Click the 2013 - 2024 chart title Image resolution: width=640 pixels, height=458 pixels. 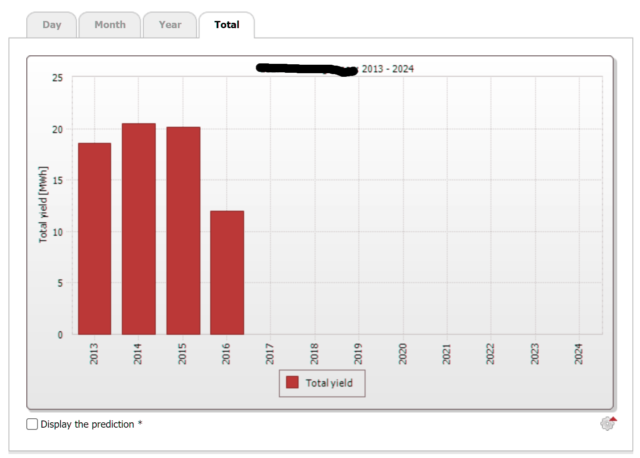click(x=388, y=69)
